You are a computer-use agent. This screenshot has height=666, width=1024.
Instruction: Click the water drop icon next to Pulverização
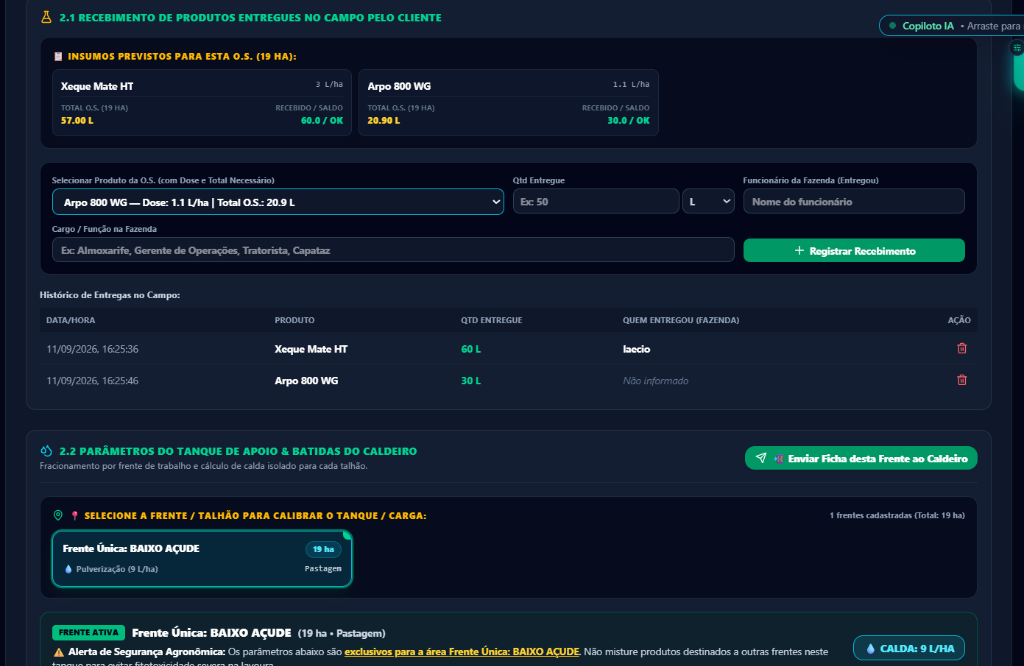pyautogui.click(x=69, y=569)
